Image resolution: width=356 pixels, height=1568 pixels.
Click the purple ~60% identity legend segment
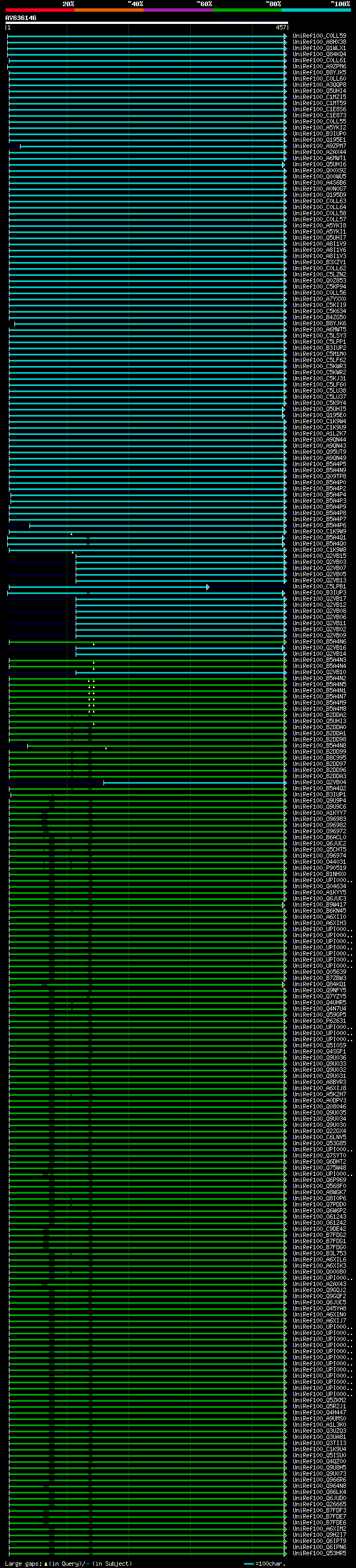tap(177, 10)
